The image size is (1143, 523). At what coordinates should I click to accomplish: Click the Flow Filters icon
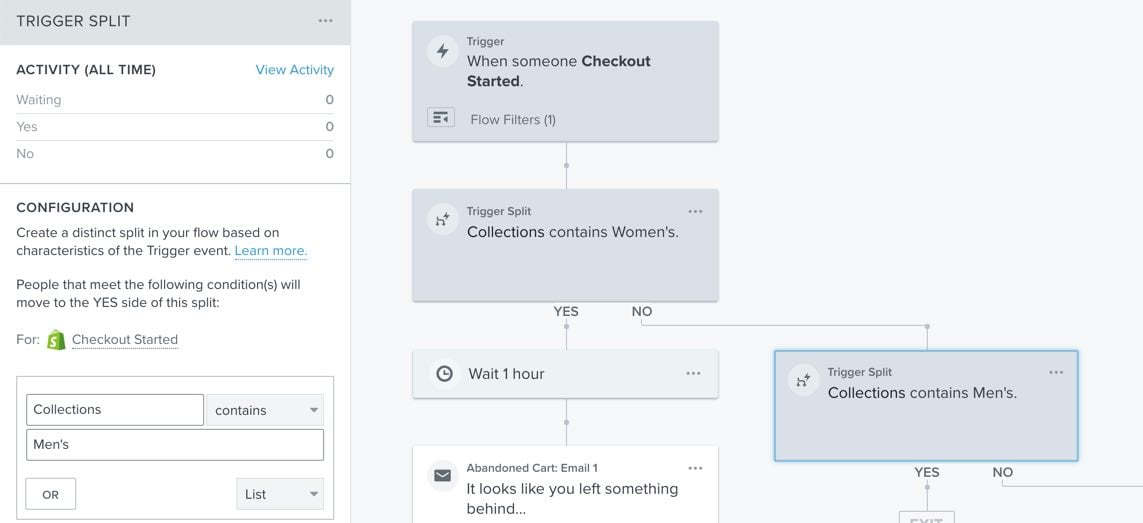(441, 118)
